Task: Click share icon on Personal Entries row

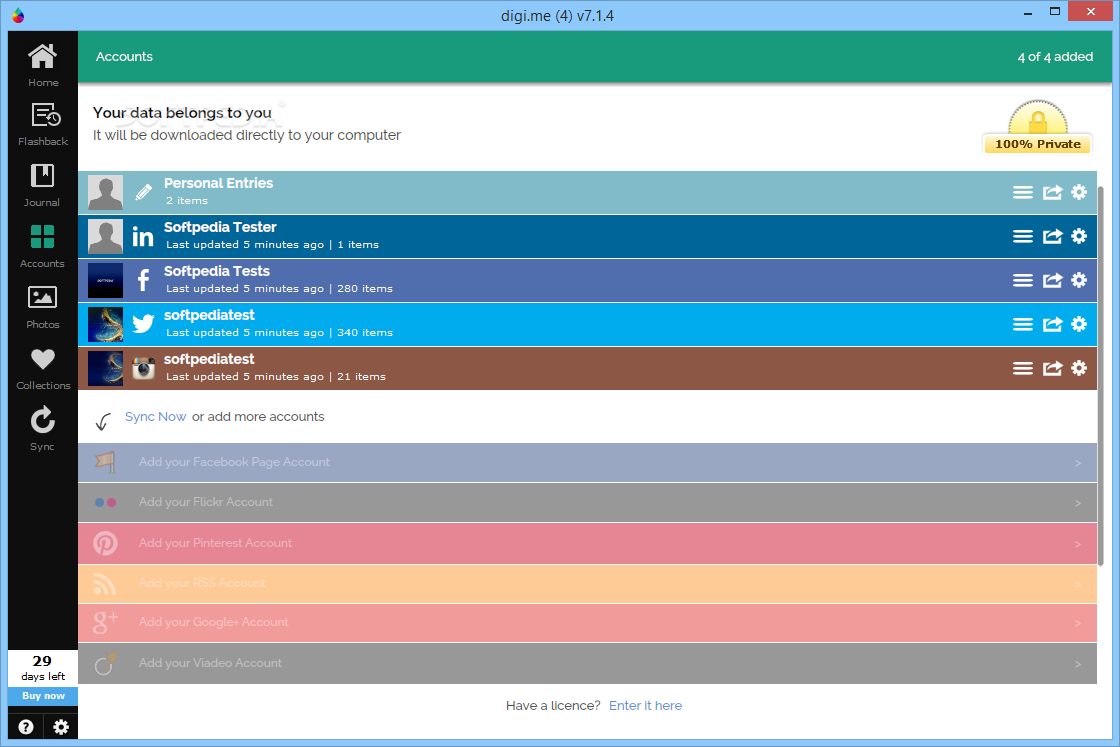Action: pyautogui.click(x=1052, y=192)
